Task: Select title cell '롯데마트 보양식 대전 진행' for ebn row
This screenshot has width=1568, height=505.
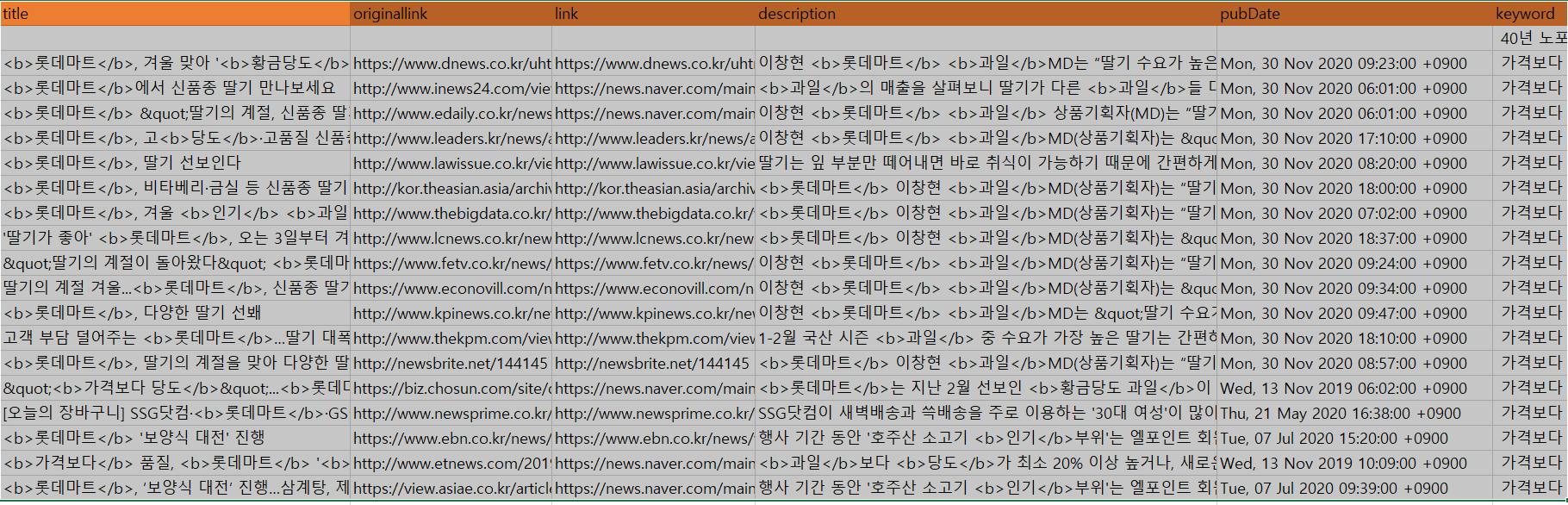Action: tap(175, 439)
